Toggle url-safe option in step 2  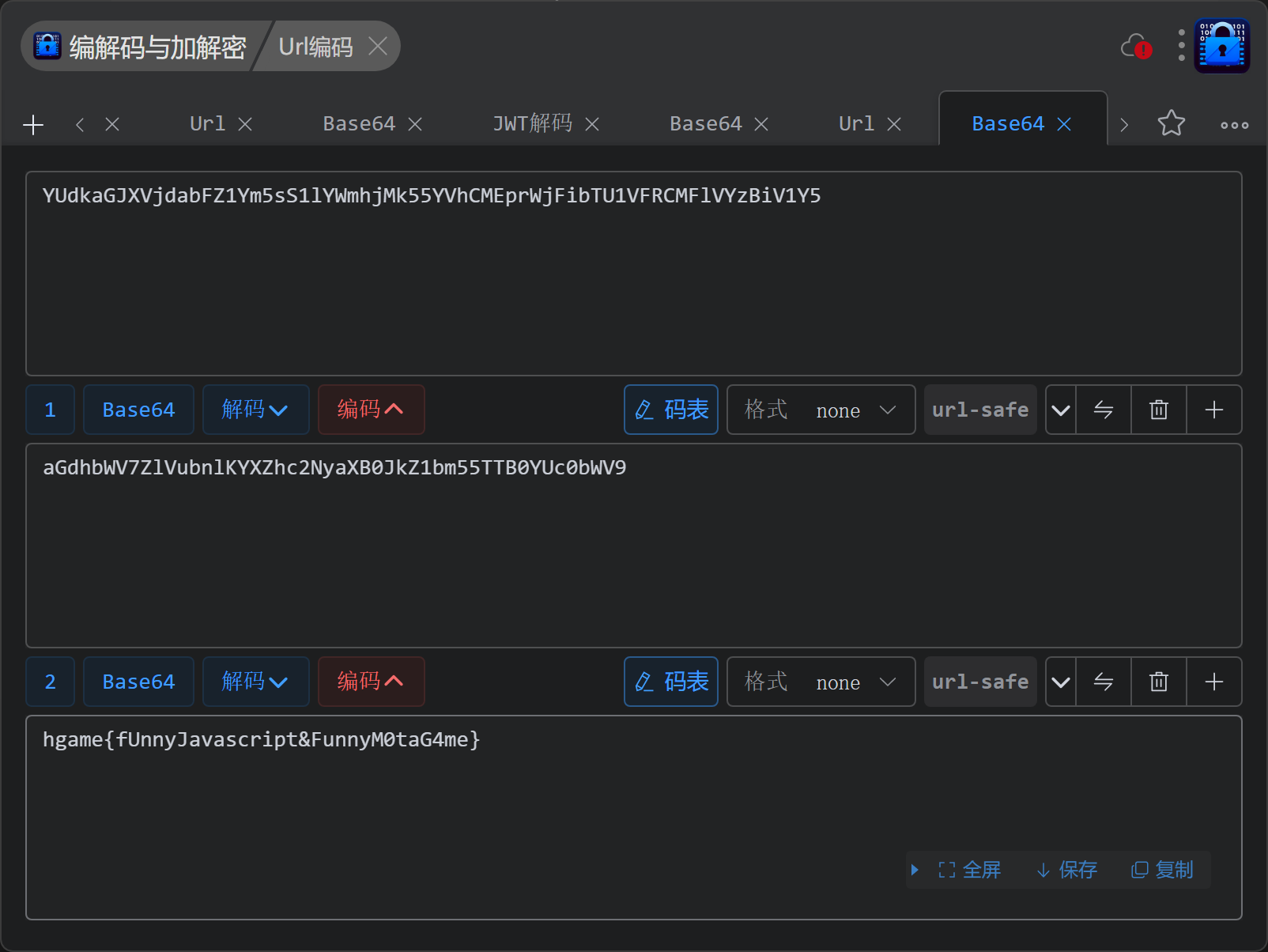point(979,682)
